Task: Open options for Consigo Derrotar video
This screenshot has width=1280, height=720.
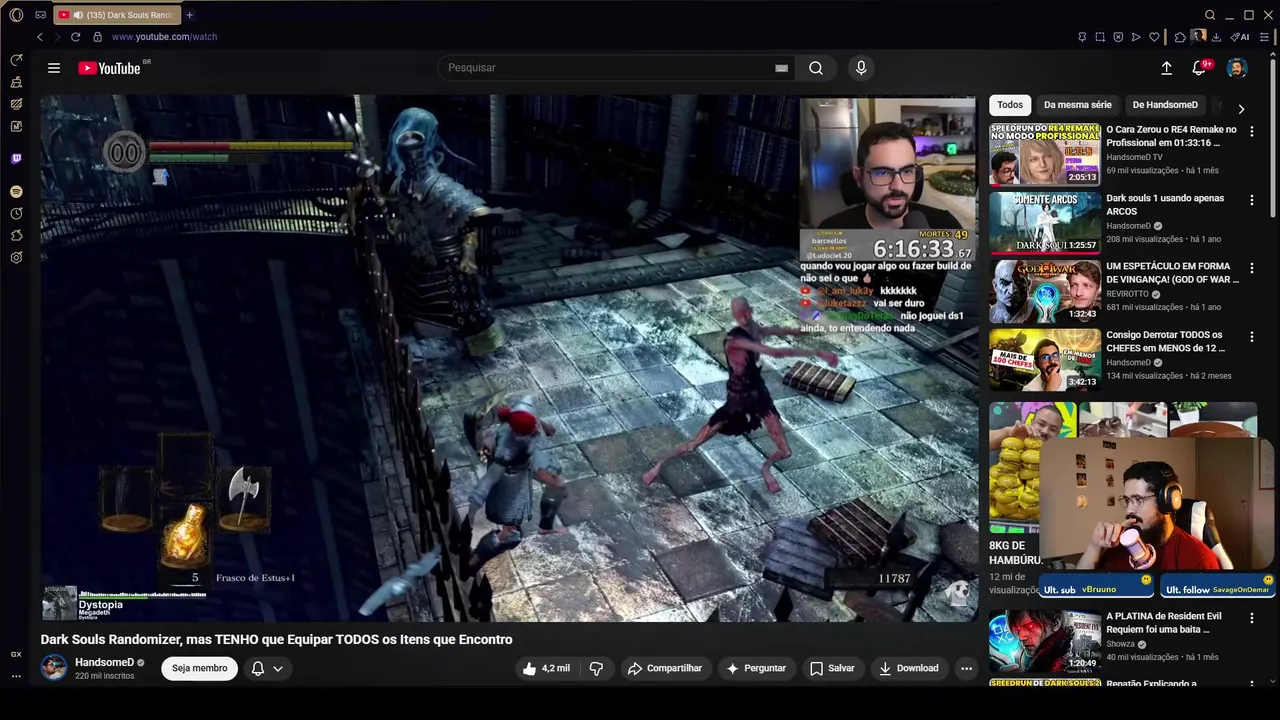Action: pos(1251,337)
